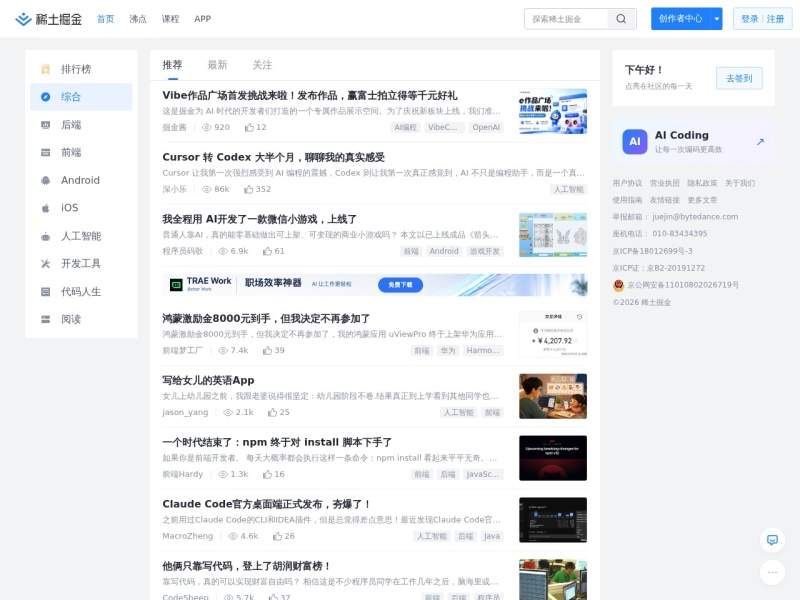Switch to the 最新 feed tab

(x=217, y=65)
